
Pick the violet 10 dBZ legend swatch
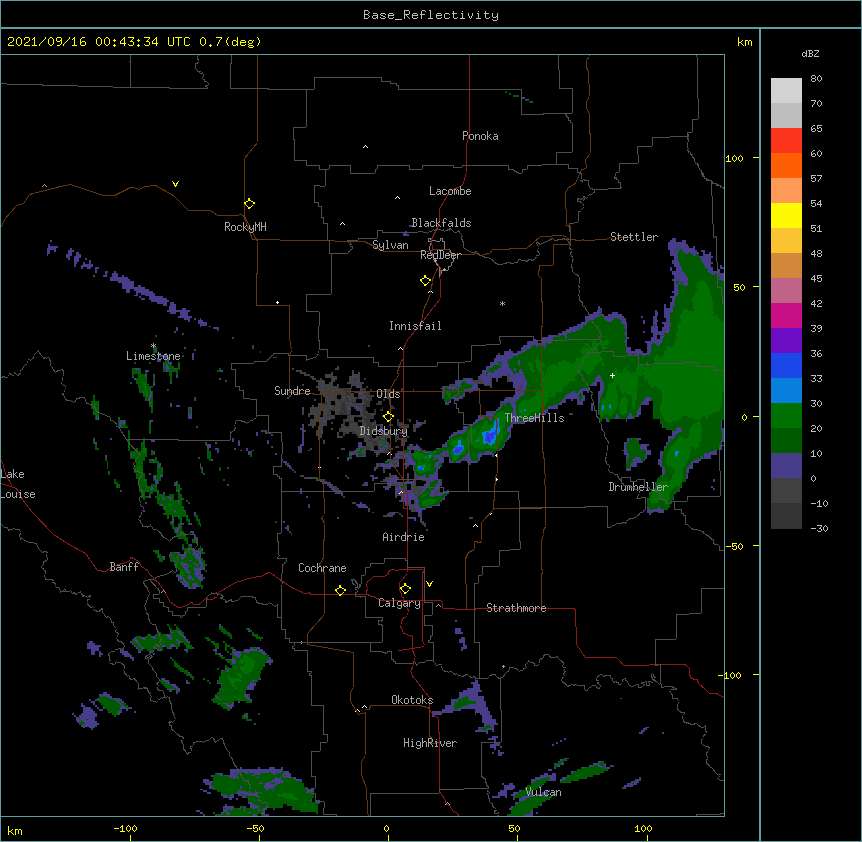(x=786, y=466)
